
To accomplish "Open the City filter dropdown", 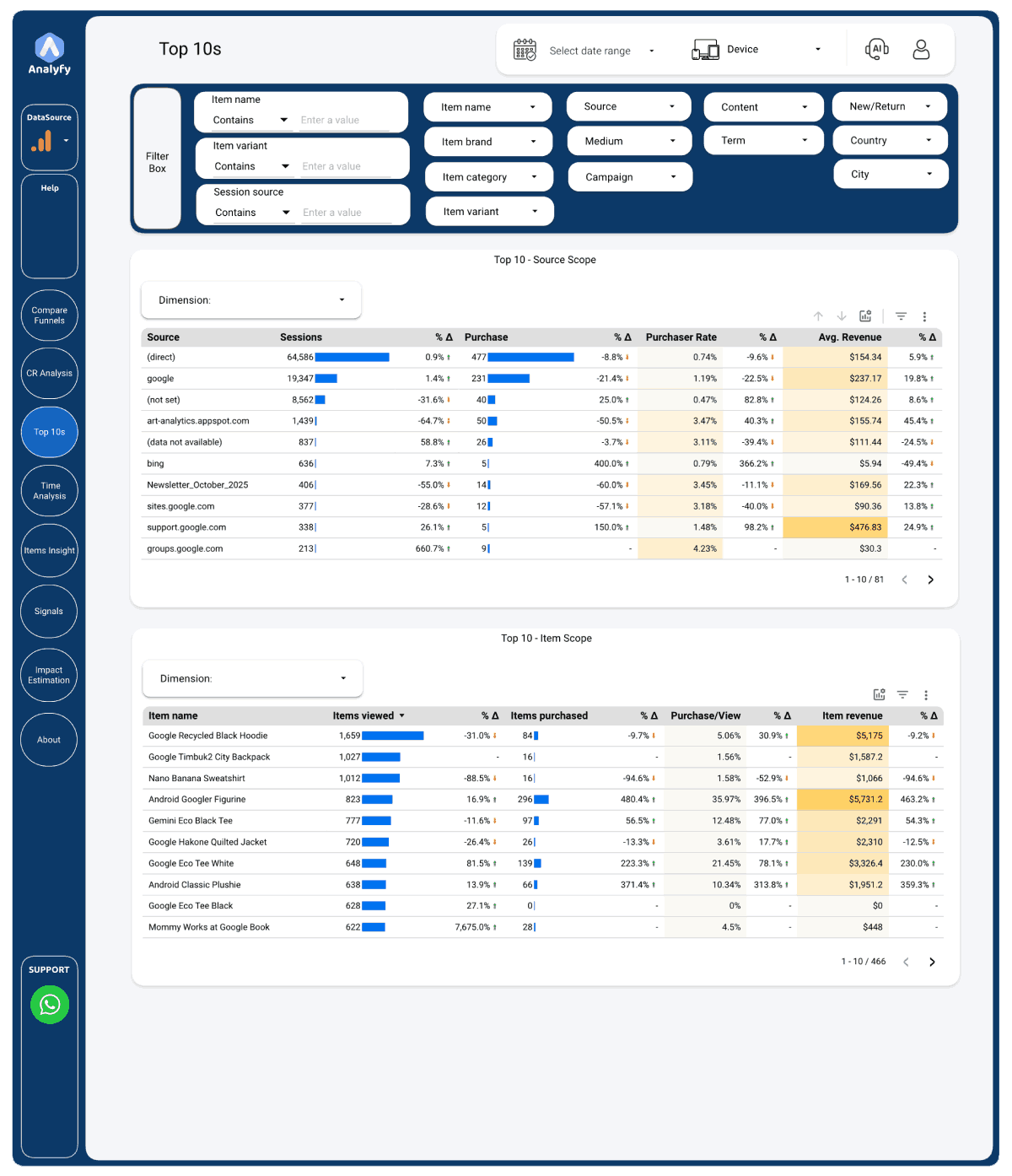I will click(x=891, y=174).
